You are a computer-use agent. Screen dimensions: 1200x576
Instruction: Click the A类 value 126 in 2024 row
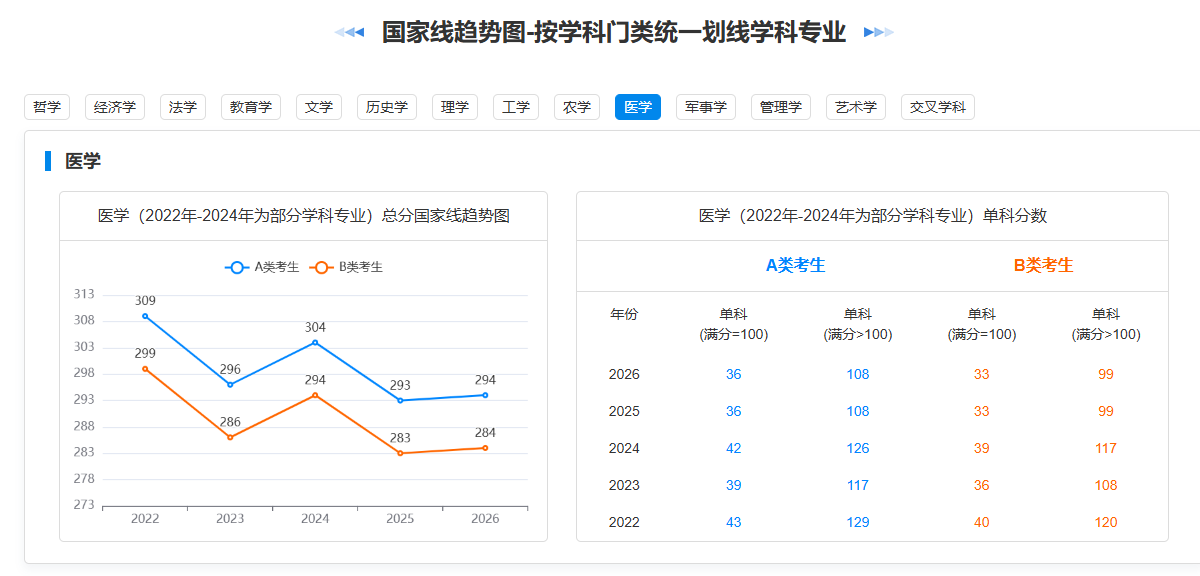(x=858, y=448)
